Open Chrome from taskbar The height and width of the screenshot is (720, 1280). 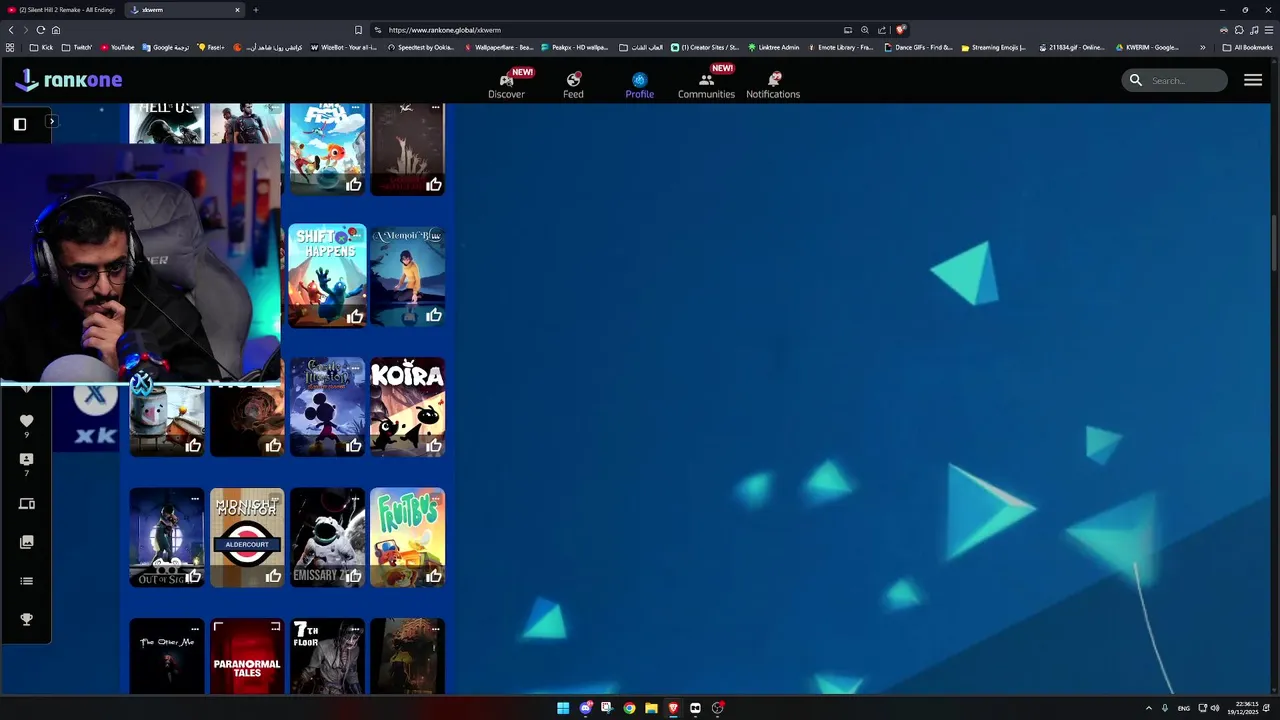click(629, 708)
